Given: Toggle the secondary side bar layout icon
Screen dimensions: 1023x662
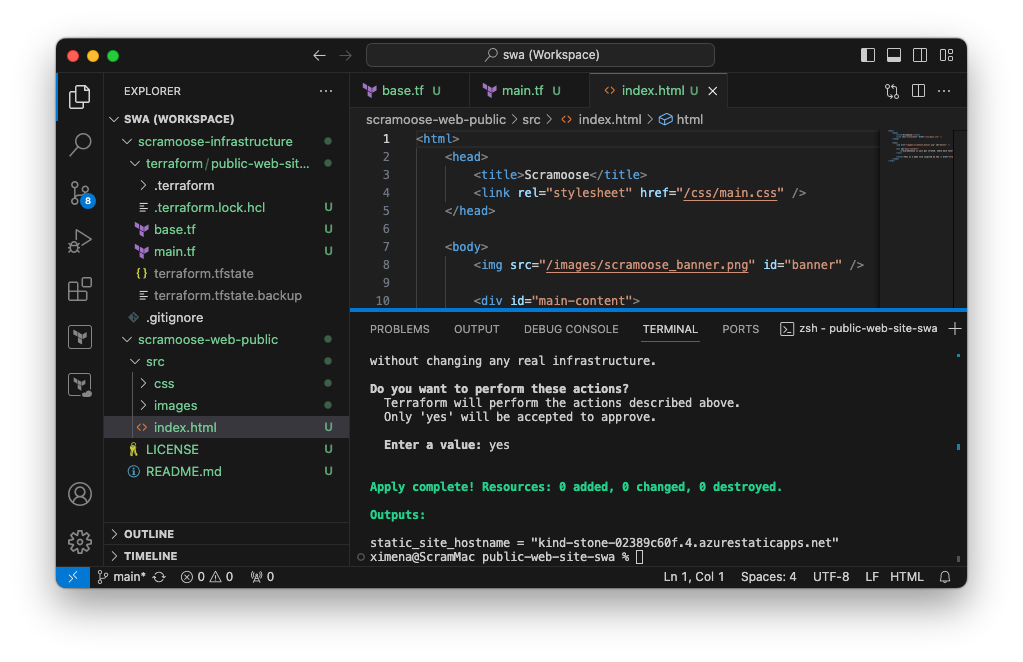Looking at the screenshot, I should pyautogui.click(x=920, y=55).
